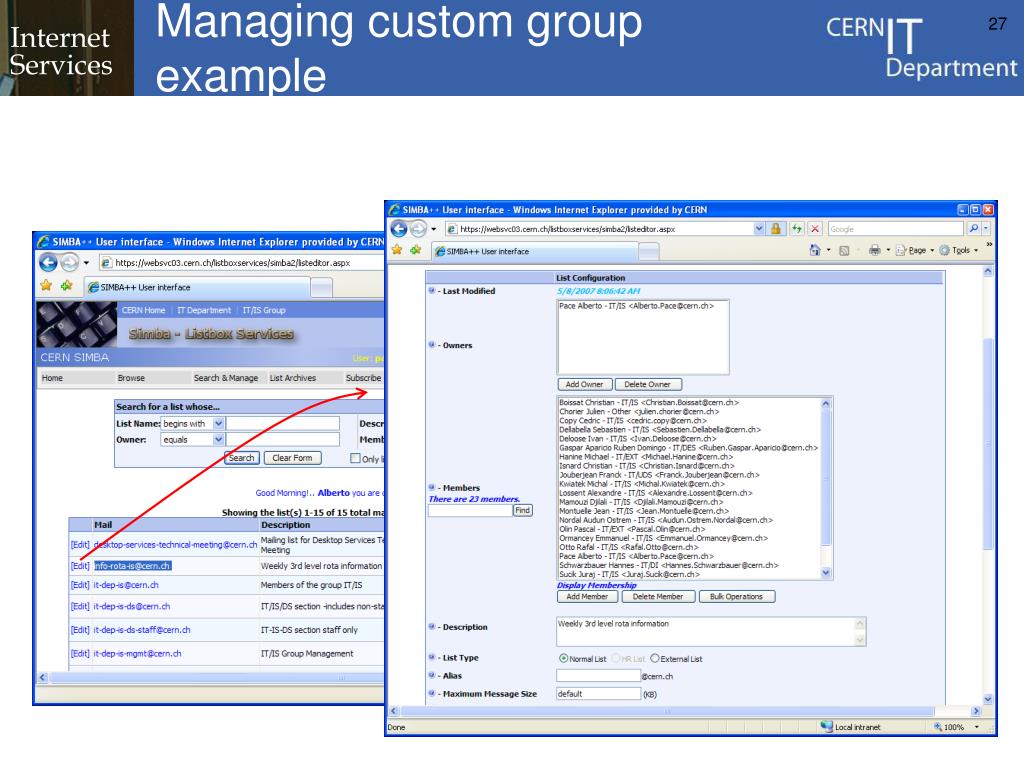Click the Tools gear icon

[x=944, y=250]
